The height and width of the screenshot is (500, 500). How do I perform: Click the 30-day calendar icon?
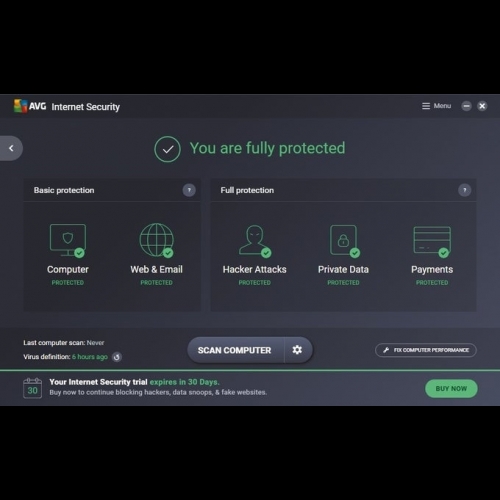tap(32, 388)
